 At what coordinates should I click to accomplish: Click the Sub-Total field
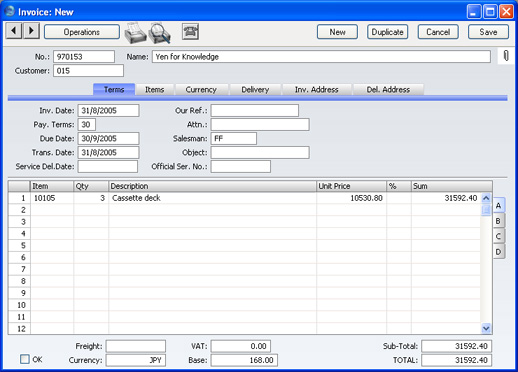click(456, 346)
